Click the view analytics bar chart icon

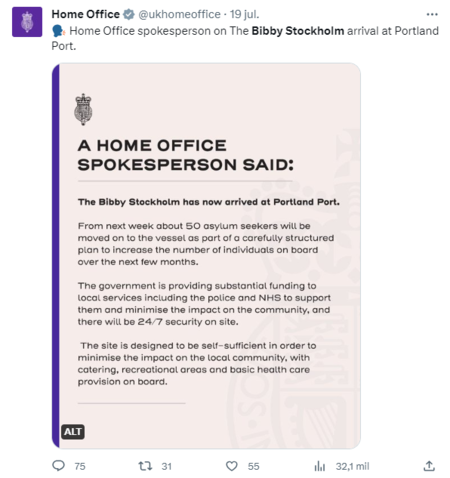point(319,466)
